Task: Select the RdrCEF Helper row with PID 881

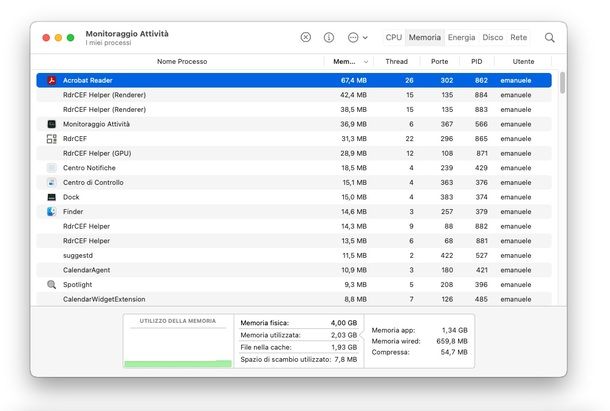Action: pos(294,241)
